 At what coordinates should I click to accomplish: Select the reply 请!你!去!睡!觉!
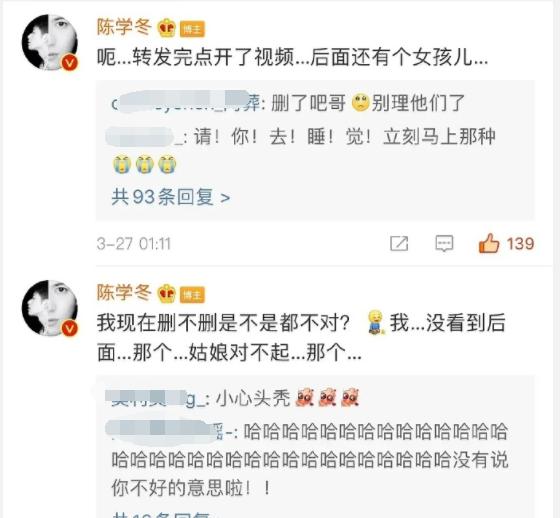pos(301,150)
